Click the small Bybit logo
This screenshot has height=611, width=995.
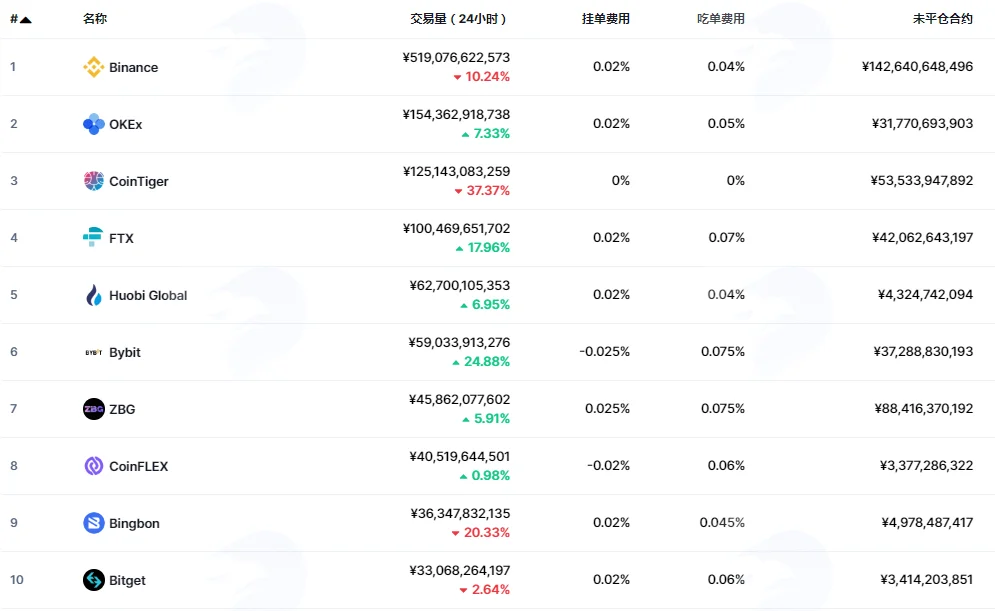click(x=93, y=352)
